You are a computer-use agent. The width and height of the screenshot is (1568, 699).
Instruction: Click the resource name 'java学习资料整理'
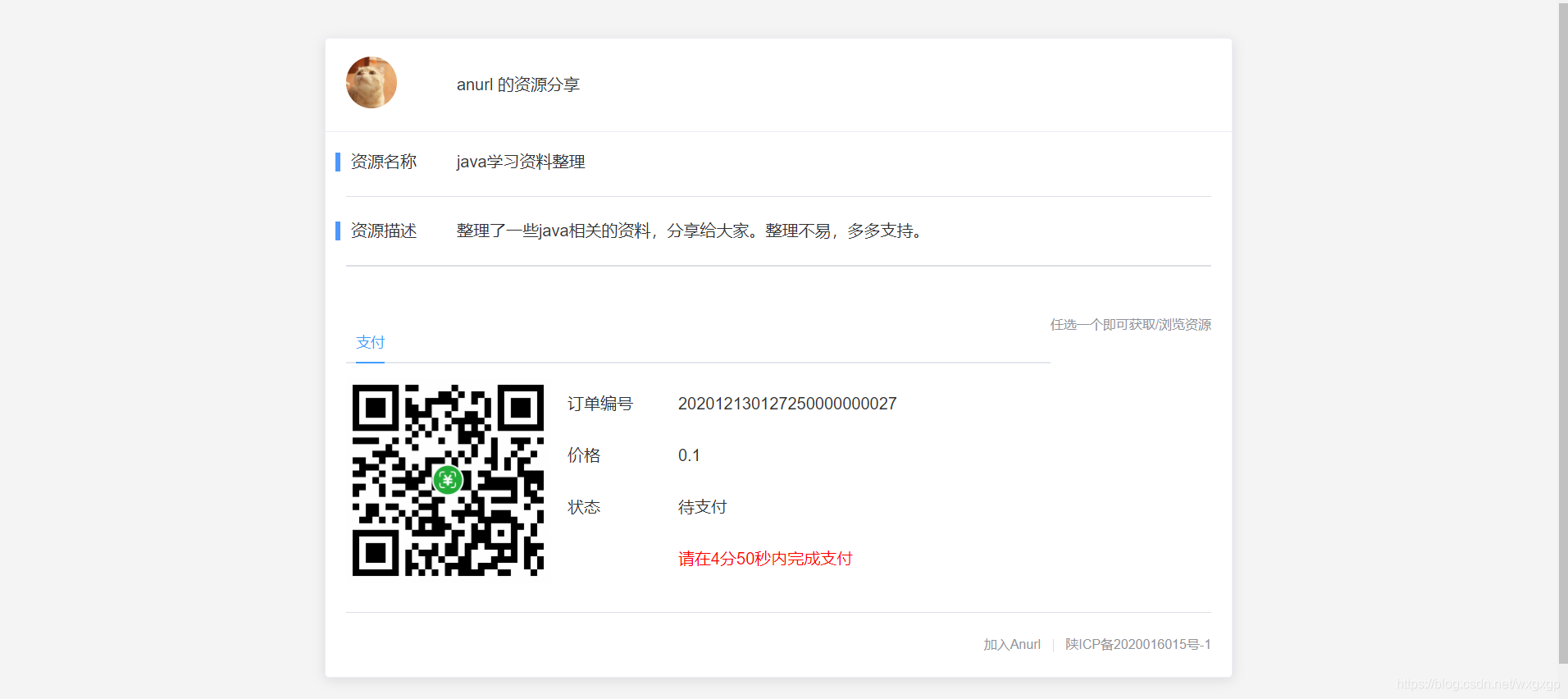pos(521,162)
